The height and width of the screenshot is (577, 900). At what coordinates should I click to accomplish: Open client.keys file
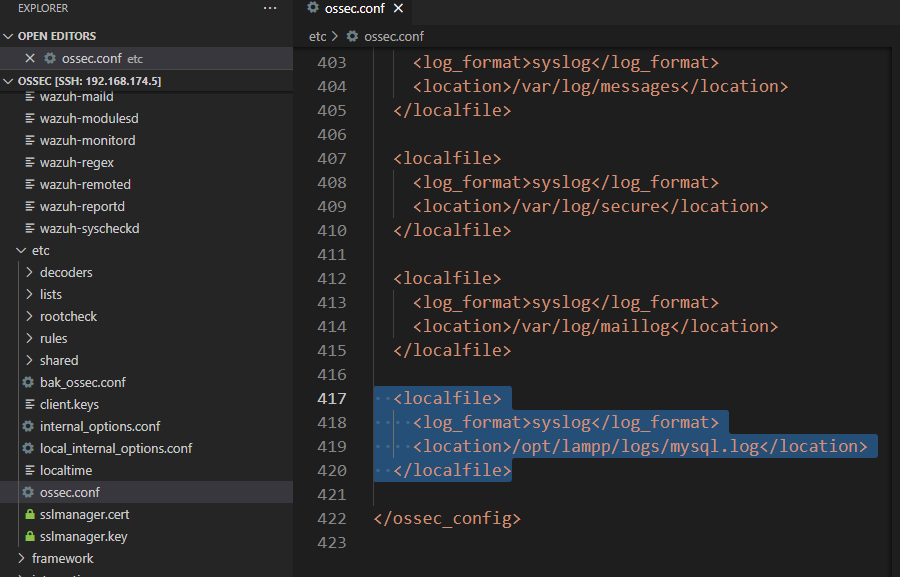tap(69, 404)
